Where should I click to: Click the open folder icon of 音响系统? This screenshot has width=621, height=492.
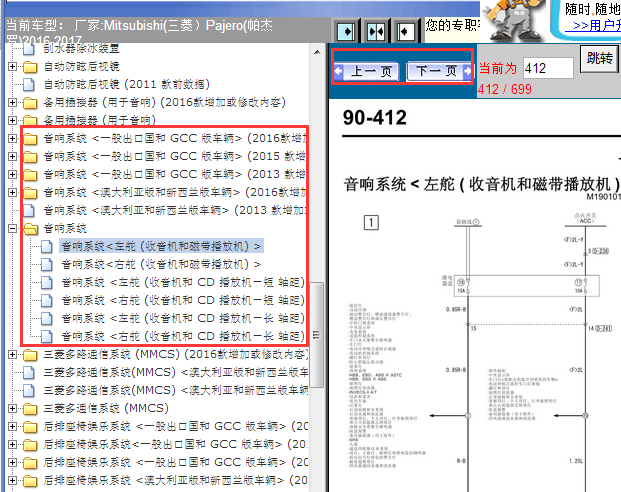(30, 229)
